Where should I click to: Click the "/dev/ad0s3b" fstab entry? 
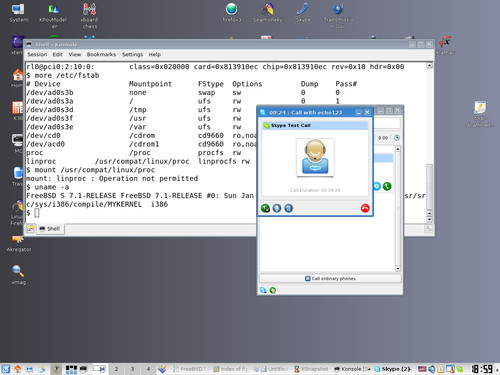coord(50,92)
